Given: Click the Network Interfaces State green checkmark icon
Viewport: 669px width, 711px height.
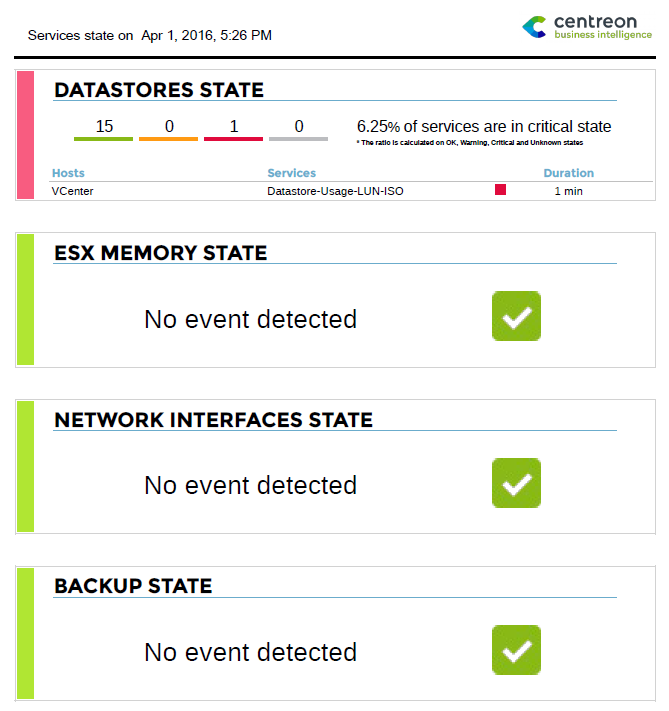Looking at the screenshot, I should [516, 483].
